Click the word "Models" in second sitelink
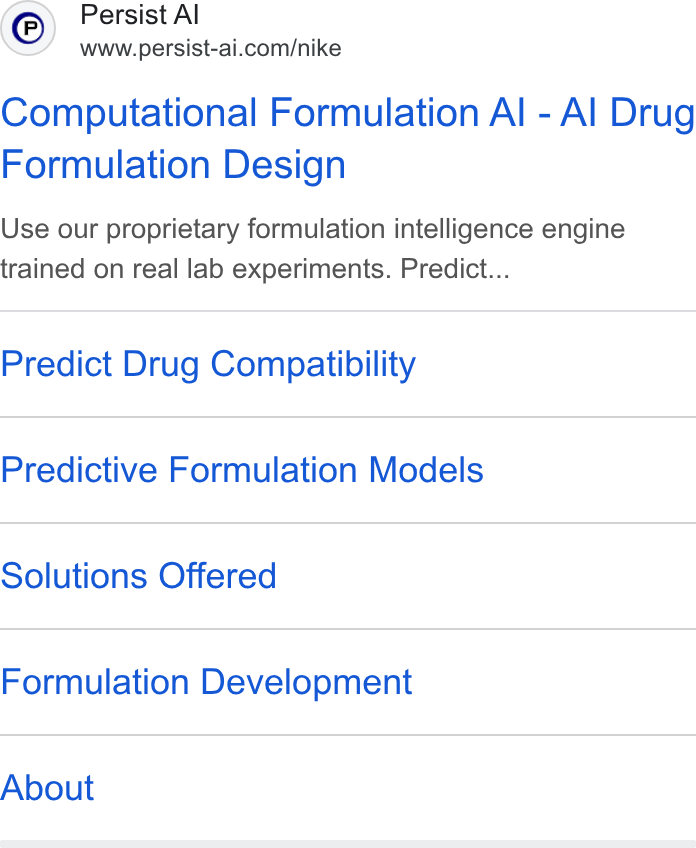Viewport: 696px width, 848px height. [426, 469]
